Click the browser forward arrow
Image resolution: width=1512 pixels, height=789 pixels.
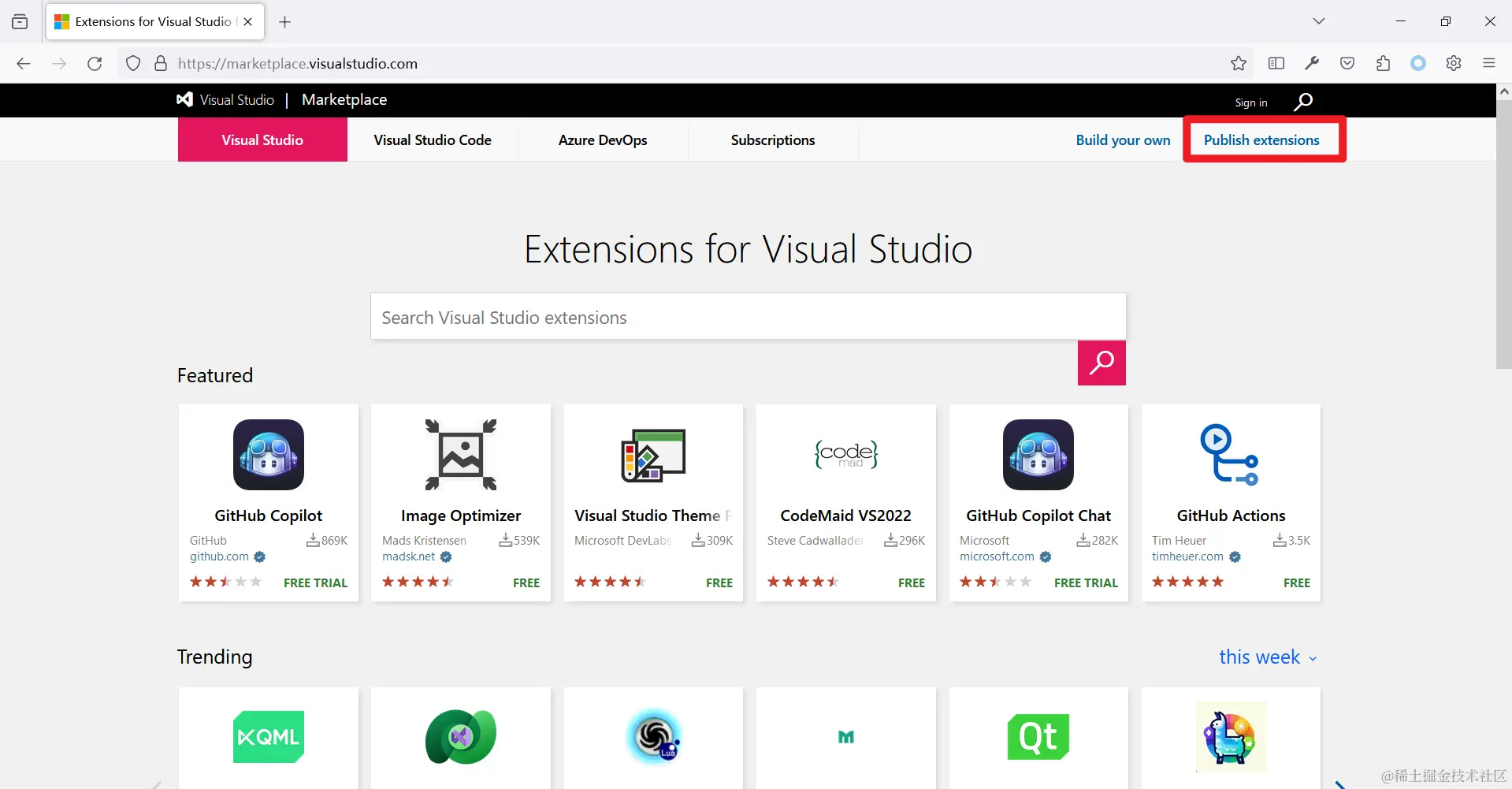59,64
